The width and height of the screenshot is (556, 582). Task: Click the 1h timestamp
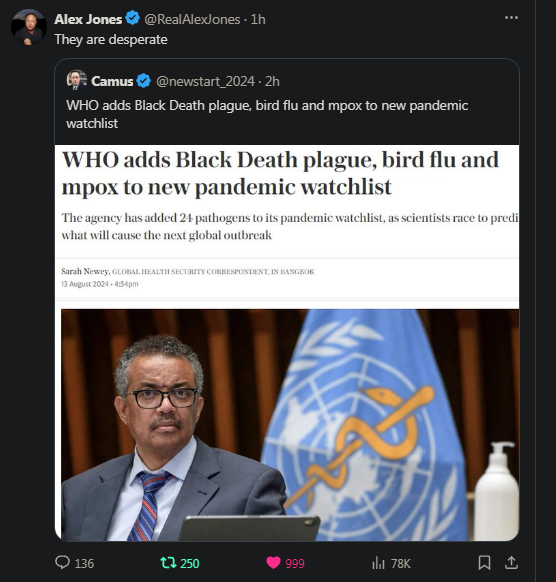258,19
